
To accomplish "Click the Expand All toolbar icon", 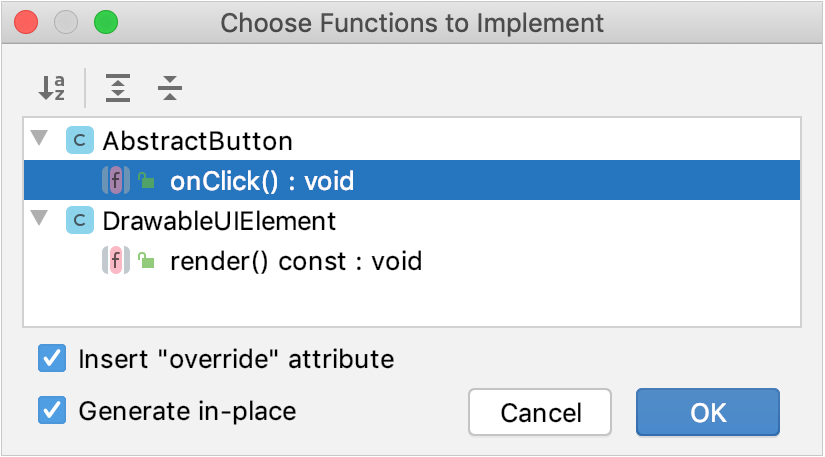I will pyautogui.click(x=119, y=88).
